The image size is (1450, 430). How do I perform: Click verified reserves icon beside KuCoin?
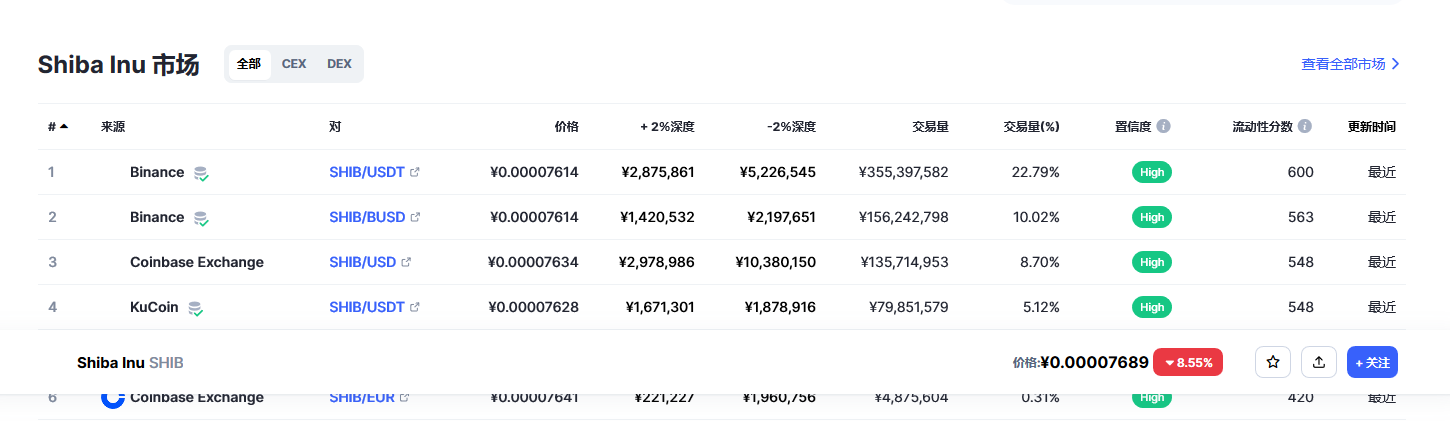(196, 308)
